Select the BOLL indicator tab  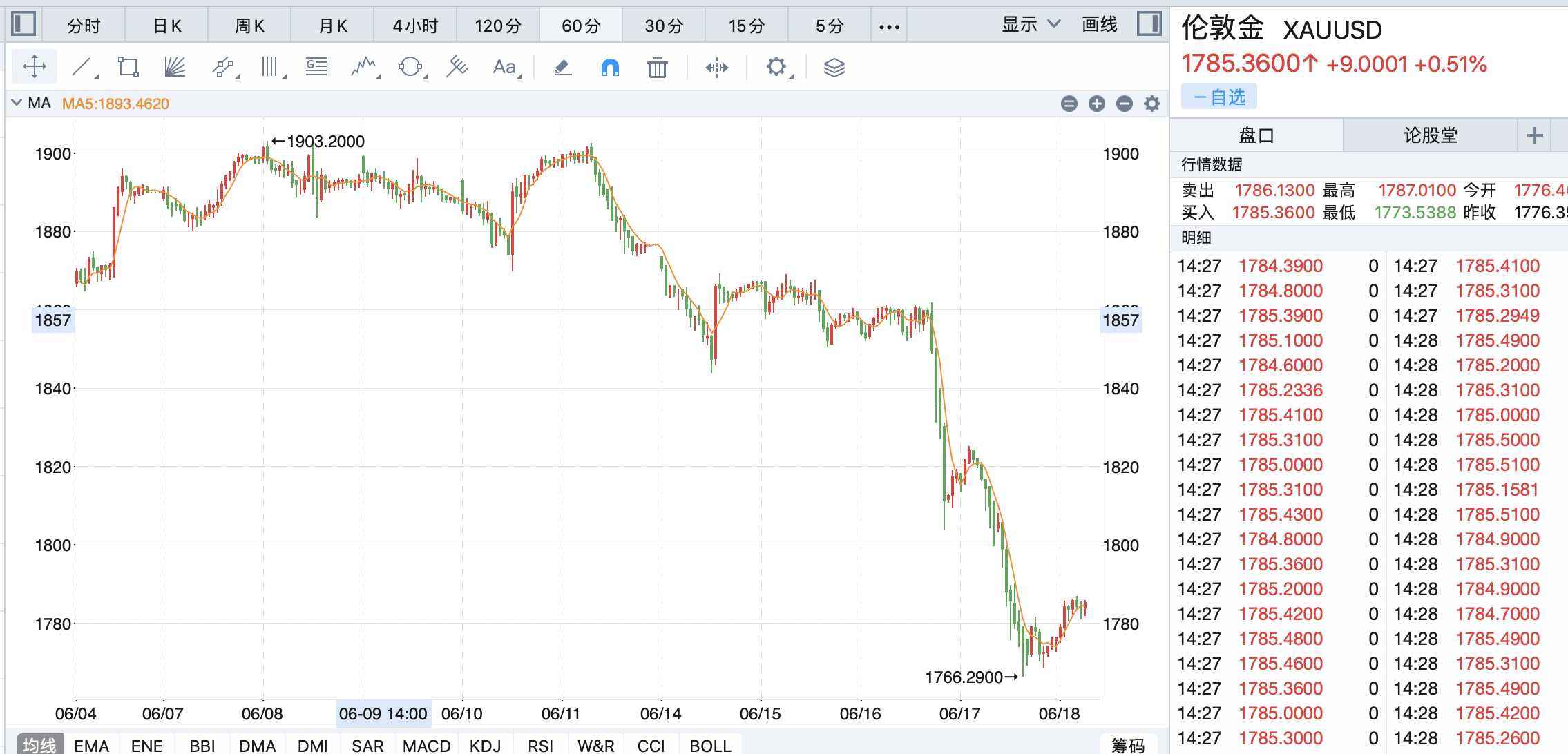click(x=711, y=745)
